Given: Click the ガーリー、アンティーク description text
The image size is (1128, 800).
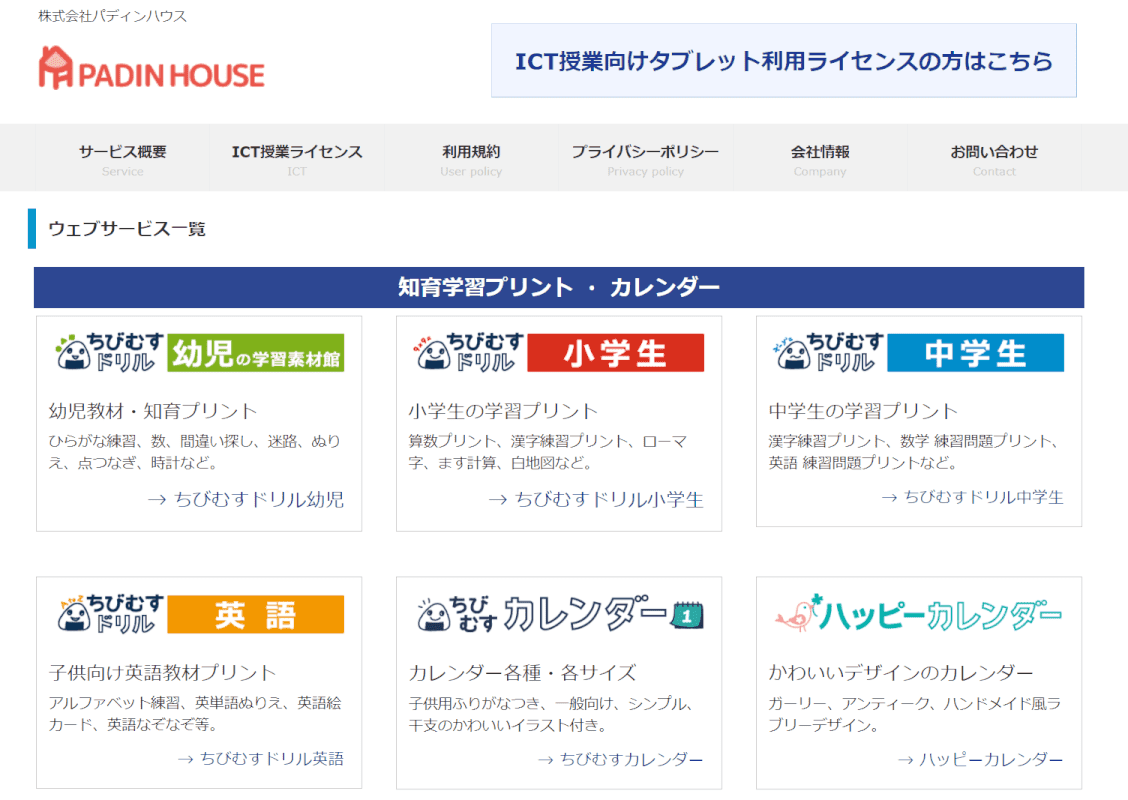Looking at the screenshot, I should pos(914,714).
